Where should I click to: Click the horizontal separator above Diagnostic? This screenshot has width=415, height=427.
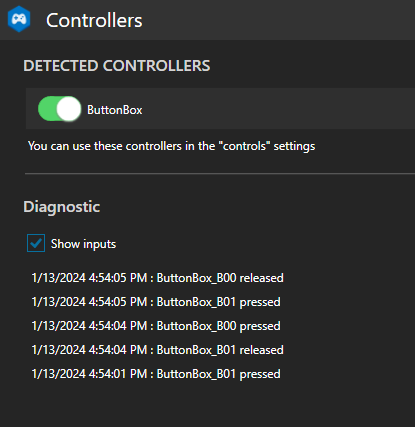(x=220, y=173)
